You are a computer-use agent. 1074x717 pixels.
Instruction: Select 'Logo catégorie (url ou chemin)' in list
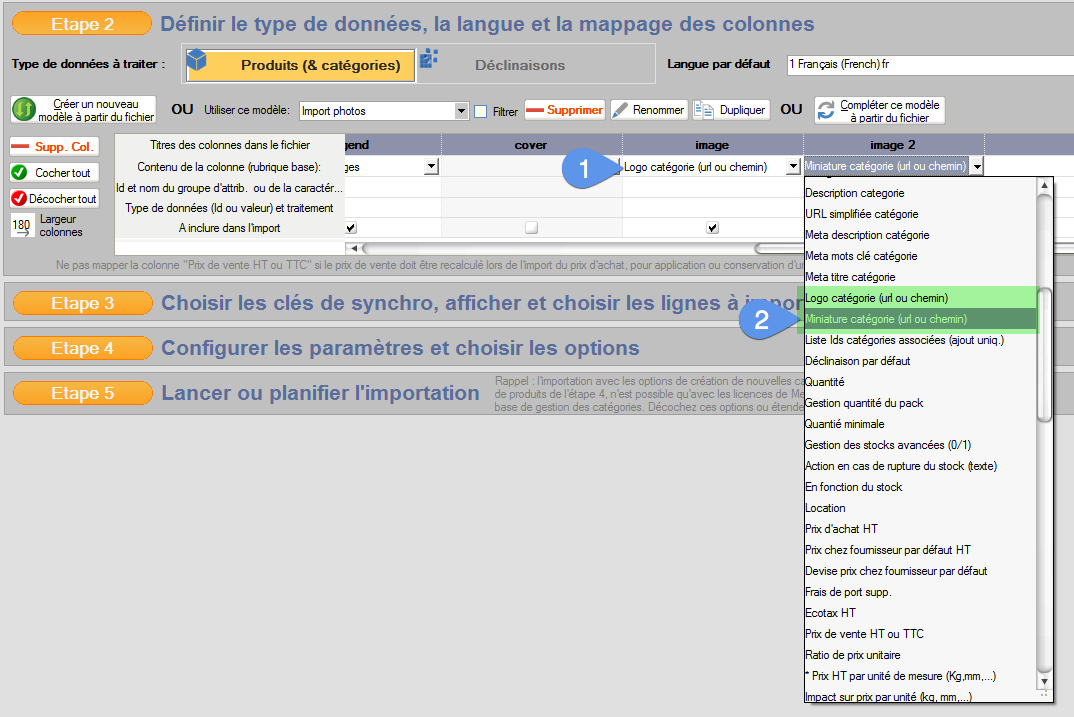tap(876, 298)
